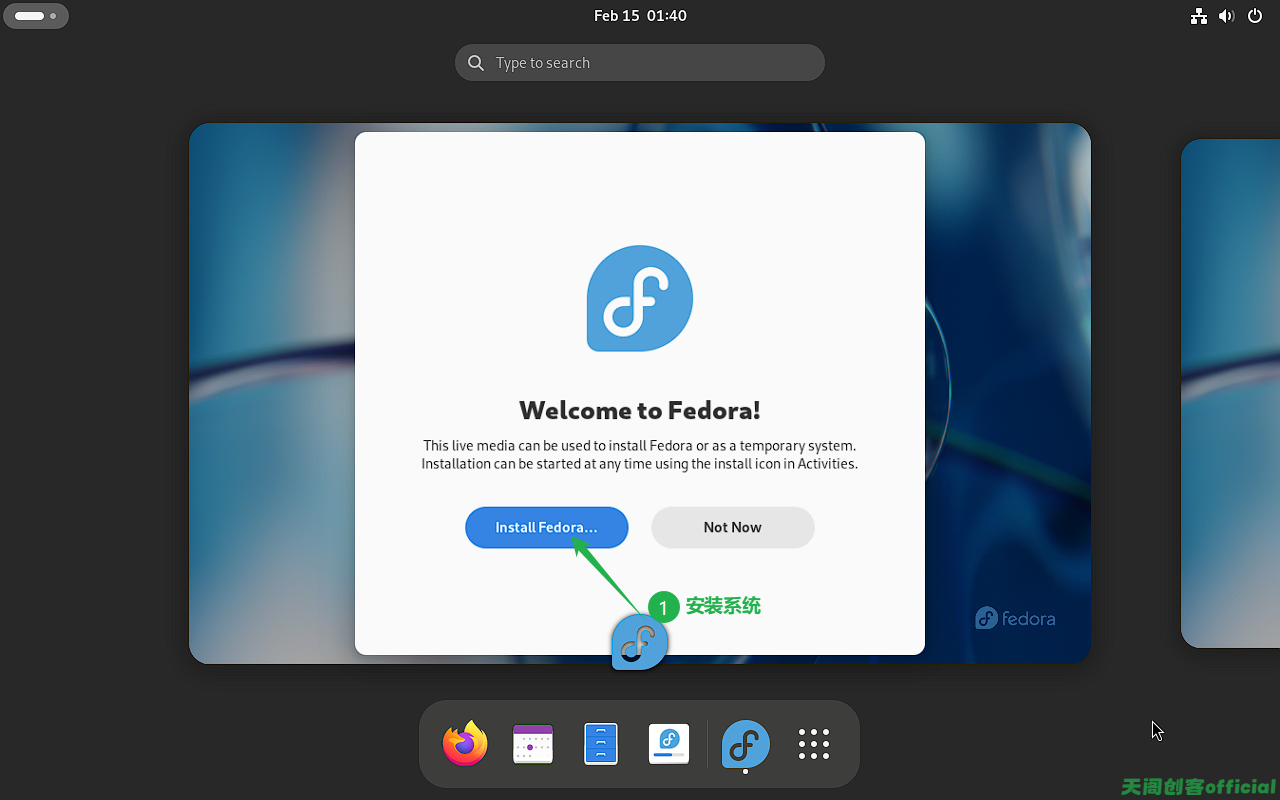Switch to the second workspace thumbnail
1280x800 pixels.
[1231, 393]
